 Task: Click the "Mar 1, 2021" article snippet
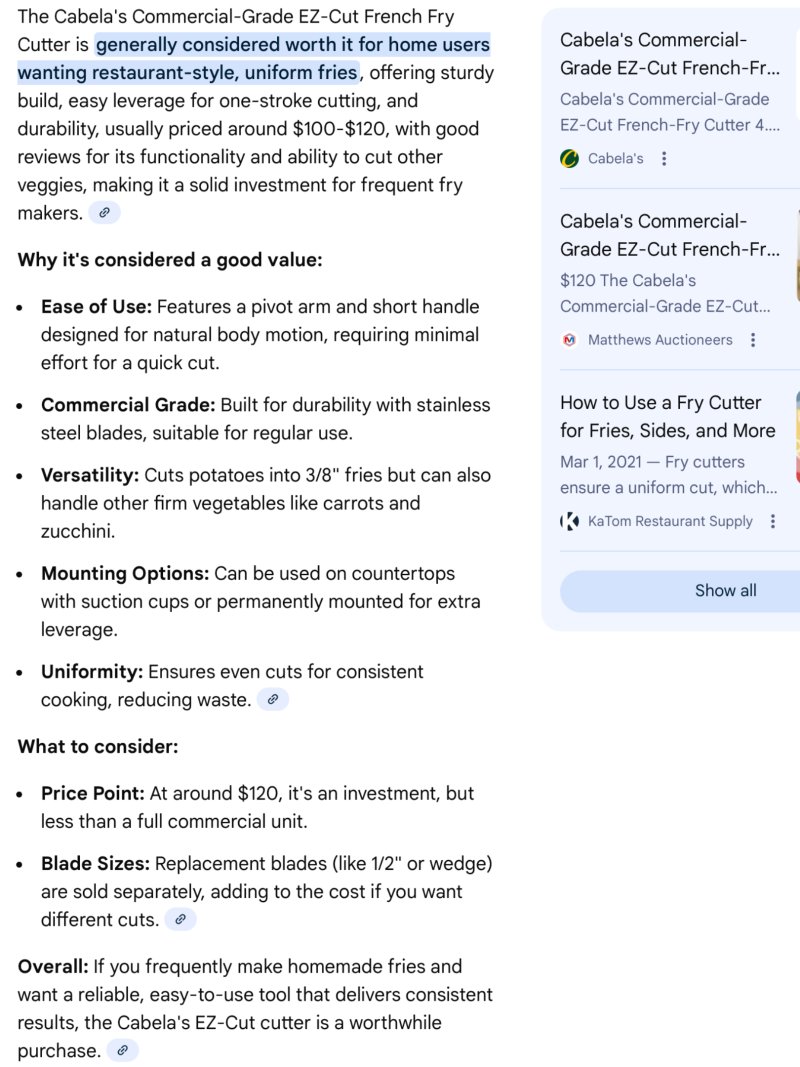[666, 475]
